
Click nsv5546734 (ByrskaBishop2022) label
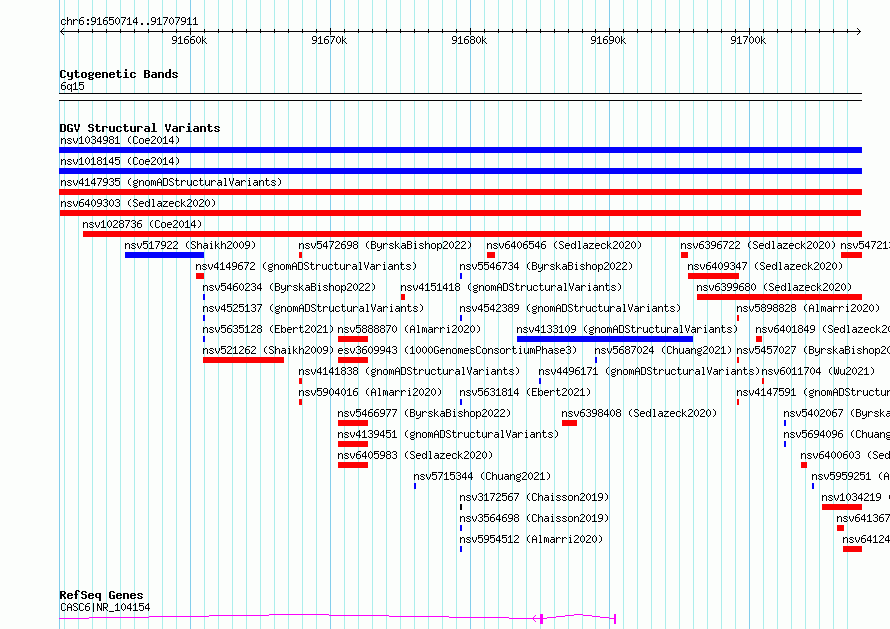tap(546, 266)
